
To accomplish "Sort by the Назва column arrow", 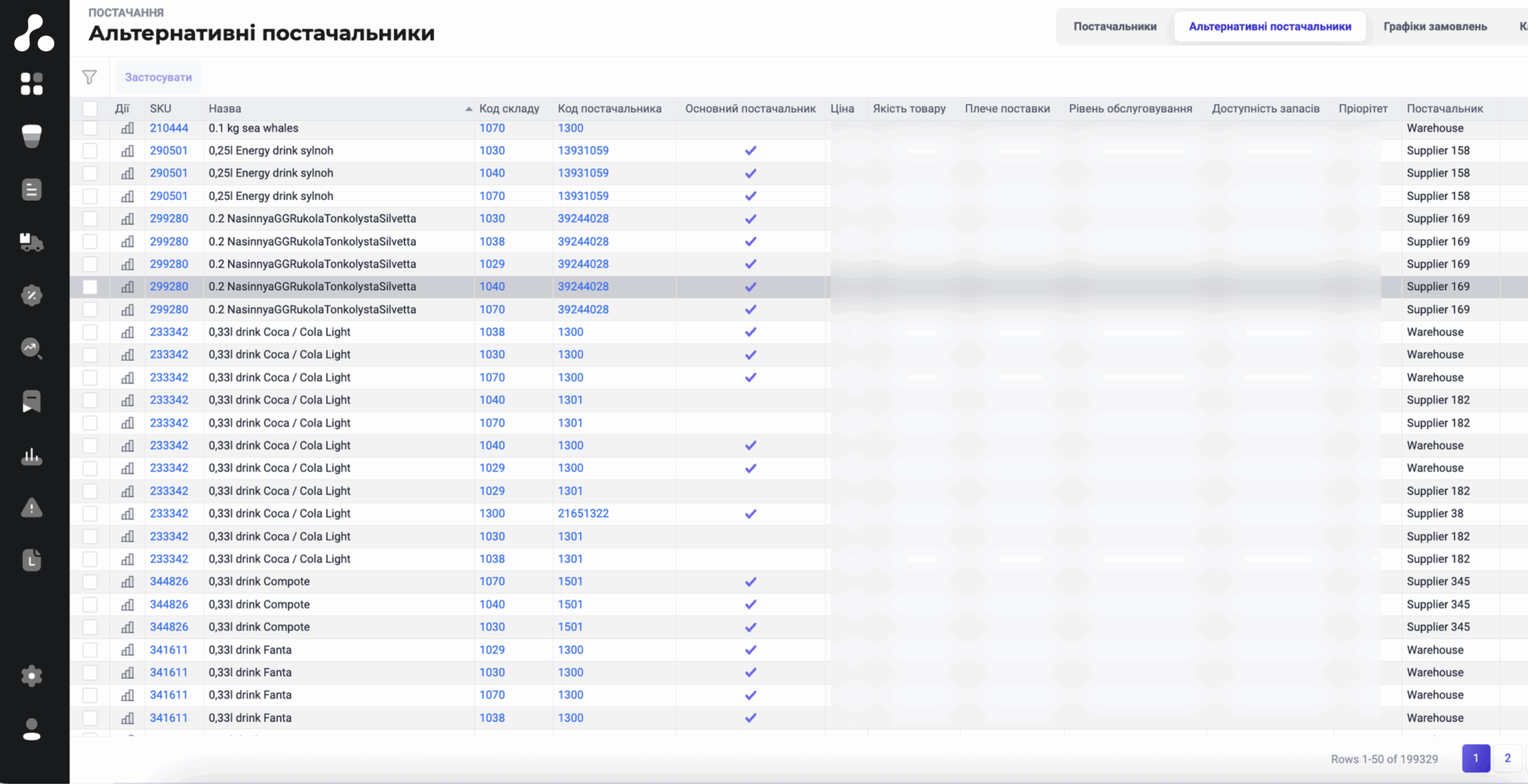I will [x=469, y=109].
